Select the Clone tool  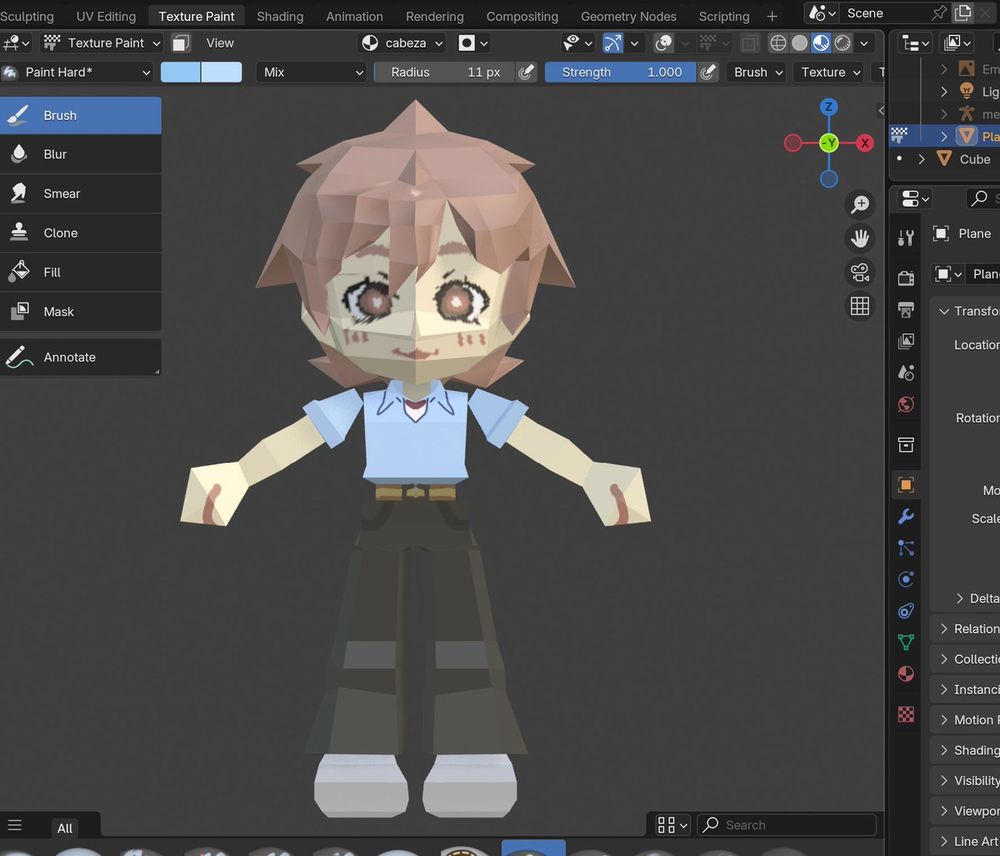(x=80, y=233)
